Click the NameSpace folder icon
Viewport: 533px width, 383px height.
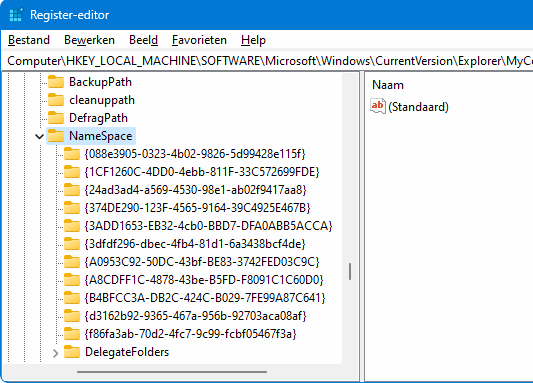click(56, 136)
